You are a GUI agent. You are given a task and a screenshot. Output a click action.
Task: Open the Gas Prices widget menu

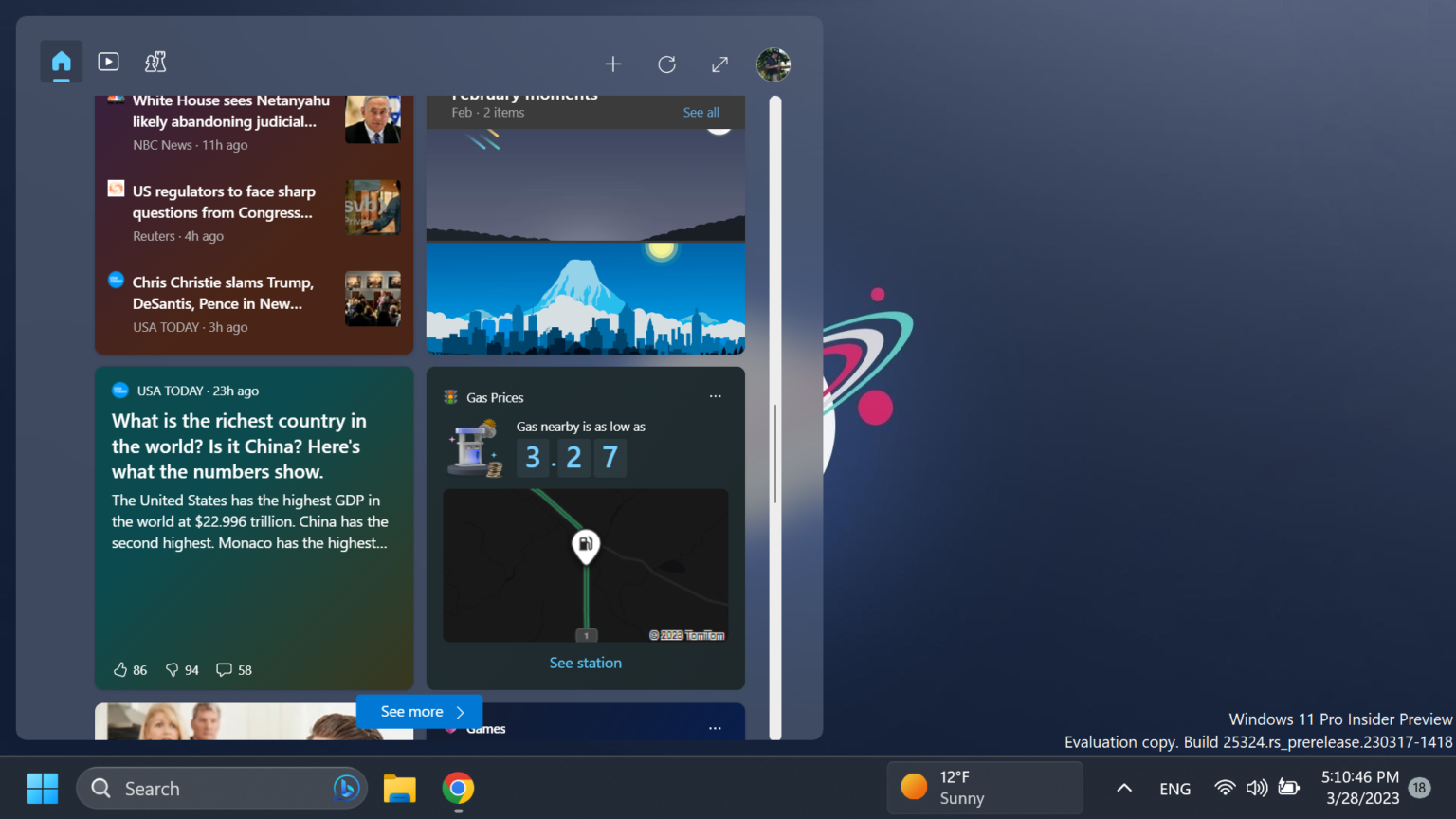[715, 396]
